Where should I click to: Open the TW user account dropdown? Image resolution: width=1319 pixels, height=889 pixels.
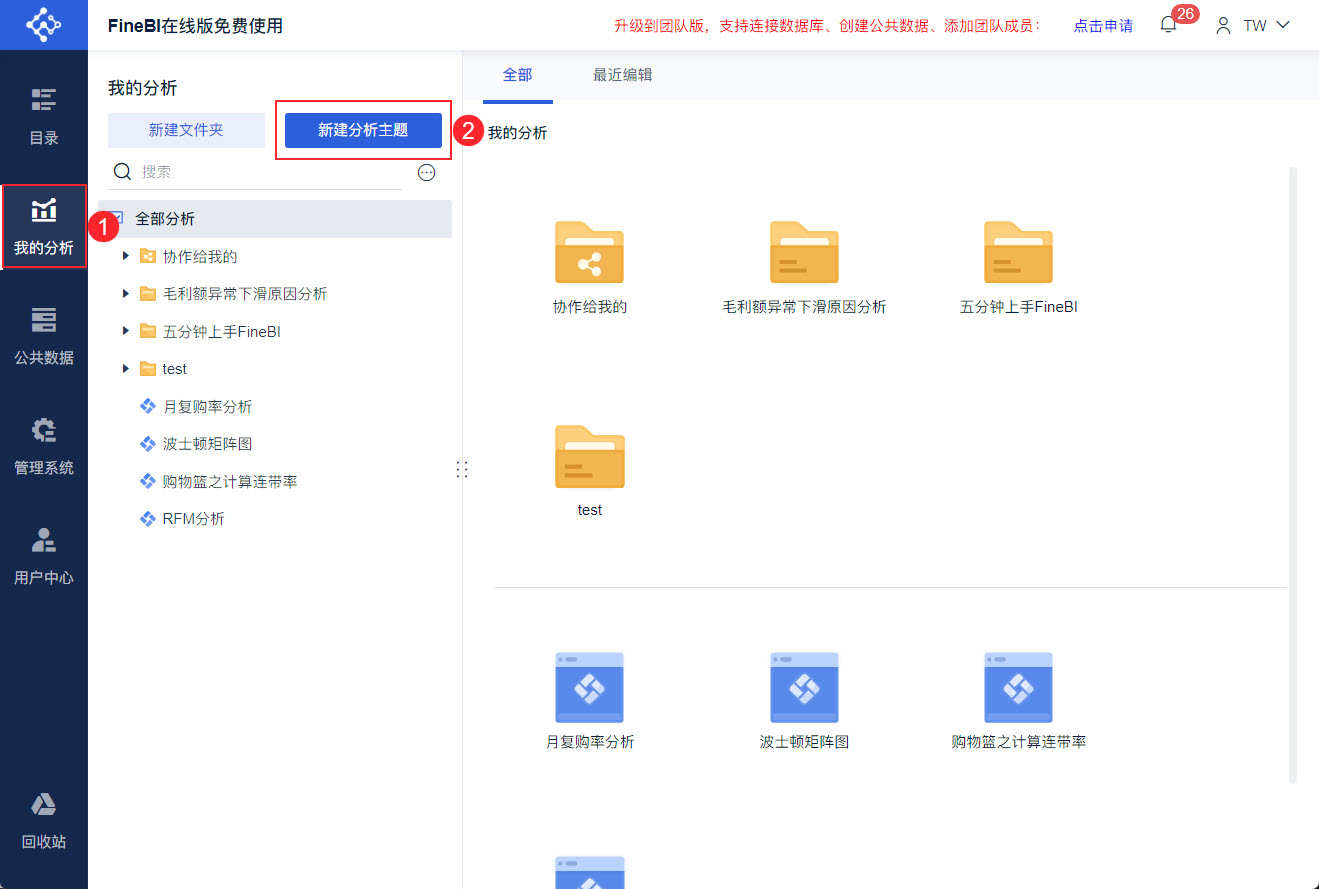[x=1253, y=25]
